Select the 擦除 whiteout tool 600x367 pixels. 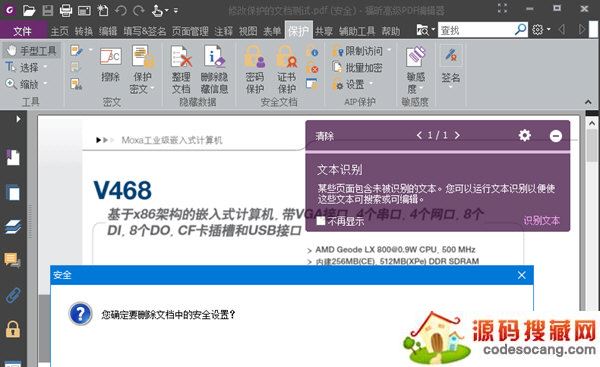pos(111,64)
